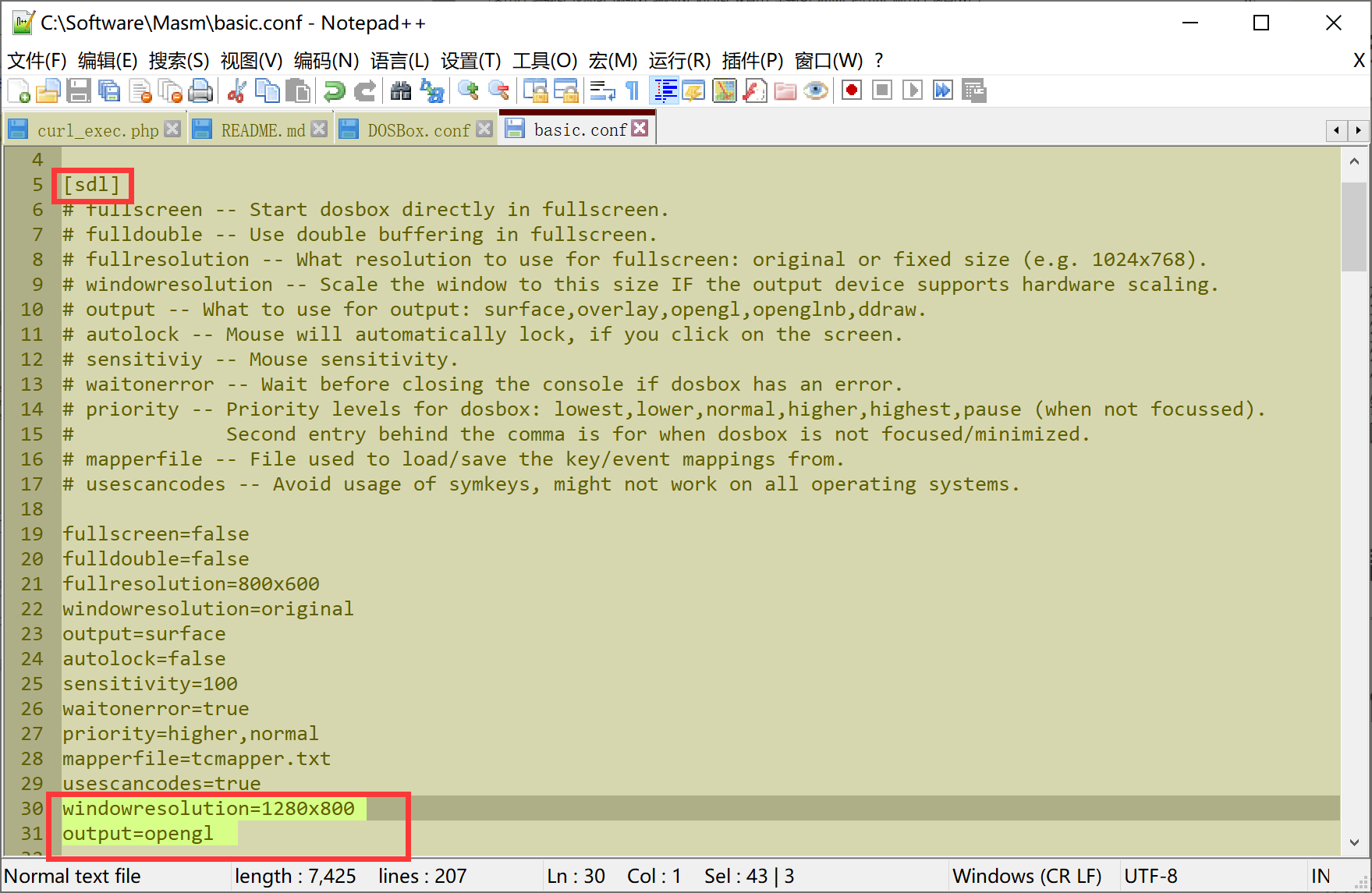The height and width of the screenshot is (893, 1372).
Task: Zoom in on the text
Action: click(467, 90)
